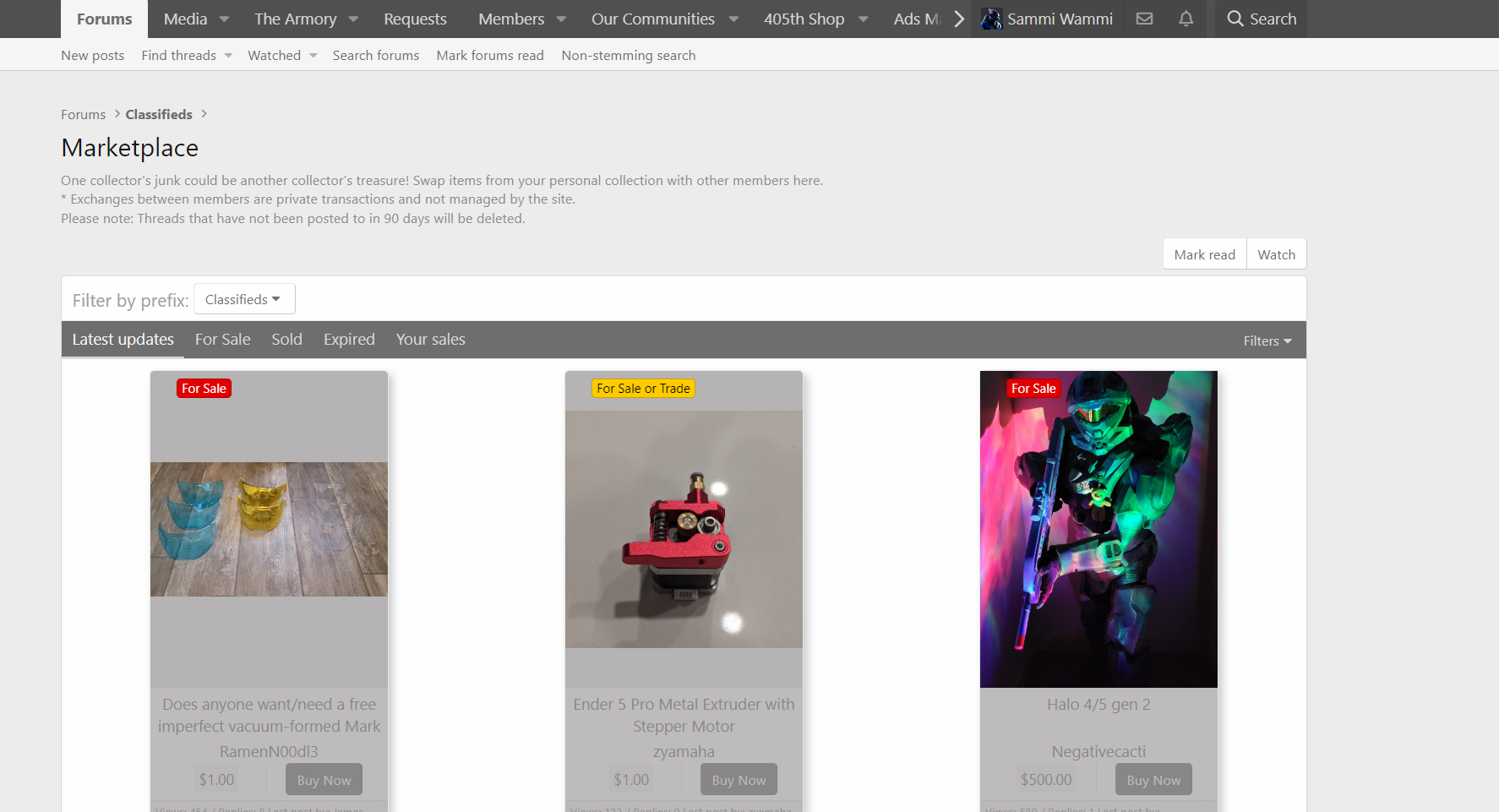Open seller zyamaha profile
Viewport: 1499px width, 812px height.
[684, 751]
